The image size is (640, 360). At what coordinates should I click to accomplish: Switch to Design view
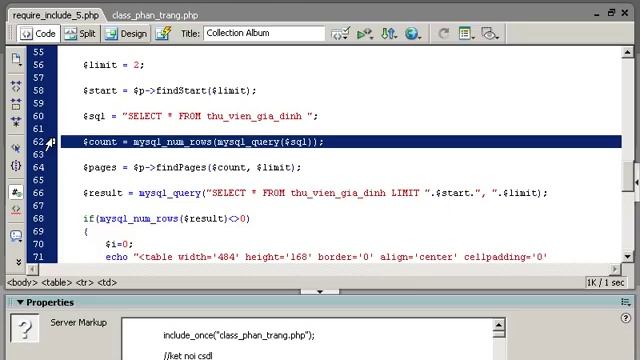[x=126, y=33]
